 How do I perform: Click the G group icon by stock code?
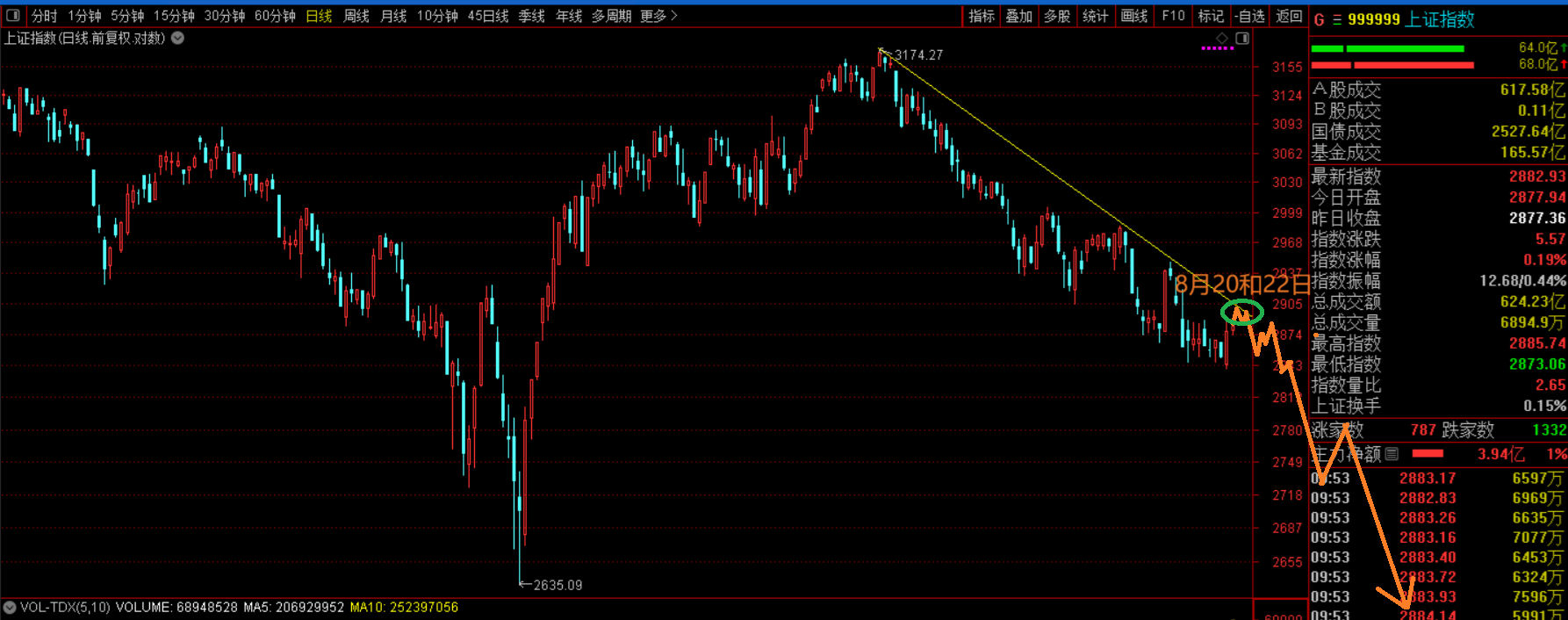(x=1319, y=19)
